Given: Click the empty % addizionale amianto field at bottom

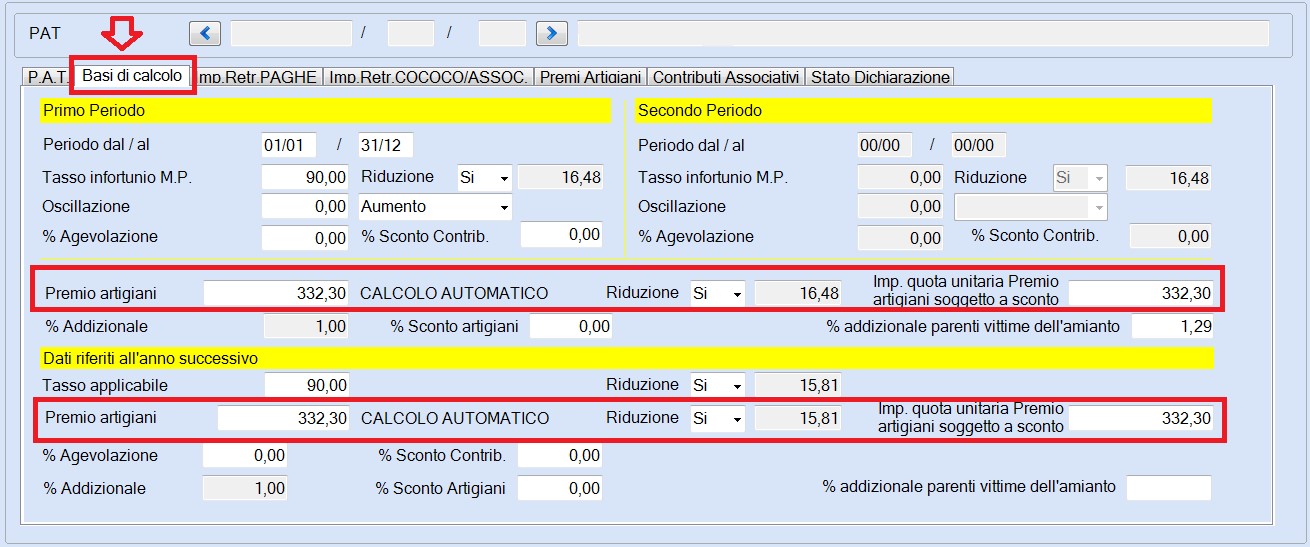Looking at the screenshot, I should pos(1169,487).
